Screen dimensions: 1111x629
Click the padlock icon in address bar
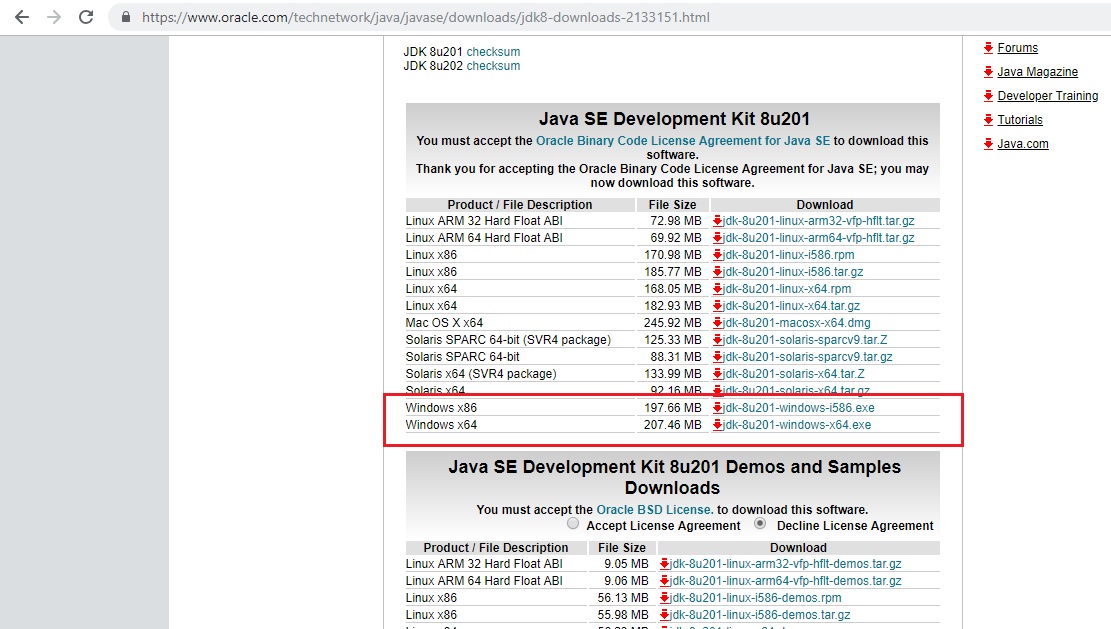pos(126,17)
